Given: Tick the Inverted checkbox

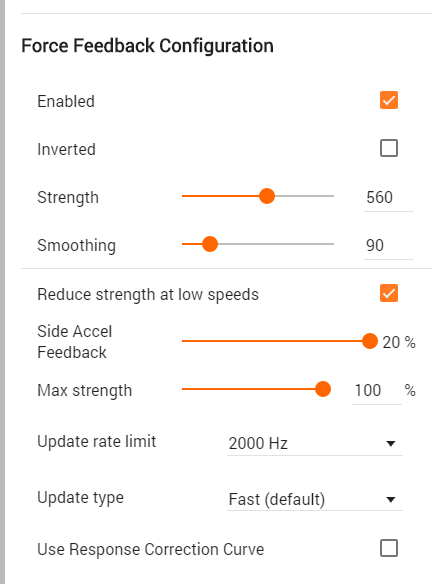Looking at the screenshot, I should (388, 148).
